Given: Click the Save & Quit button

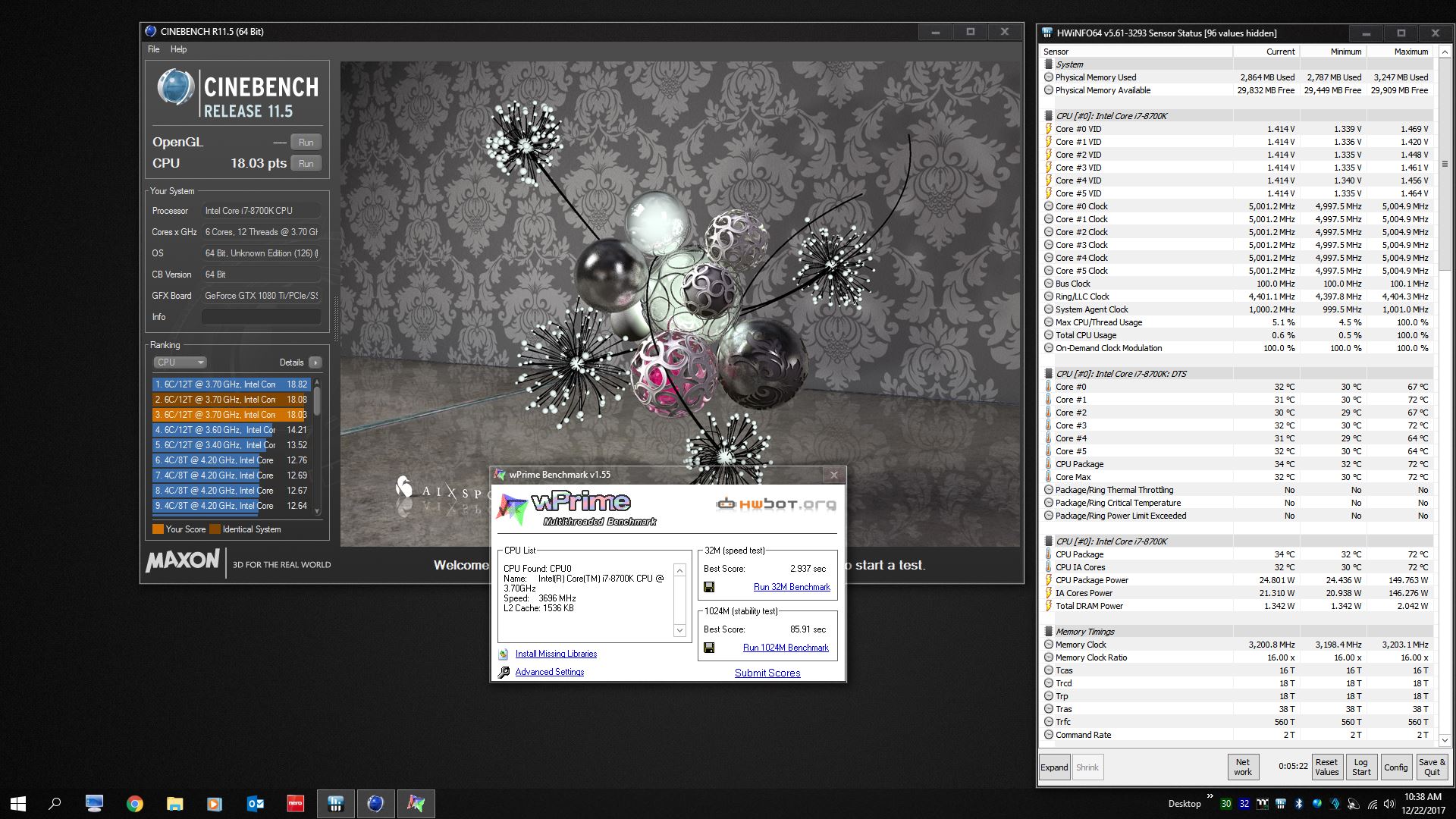Looking at the screenshot, I should pos(1432,767).
